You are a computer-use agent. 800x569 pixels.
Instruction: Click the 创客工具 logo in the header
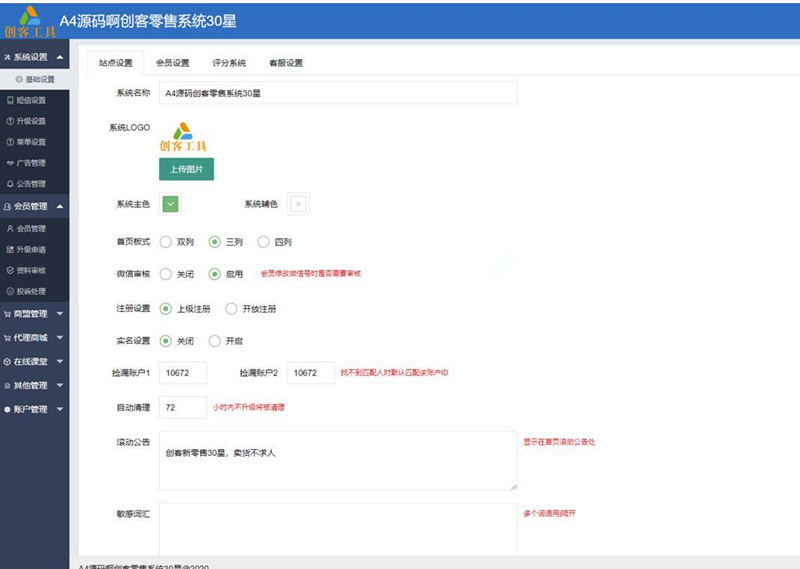[x=30, y=22]
